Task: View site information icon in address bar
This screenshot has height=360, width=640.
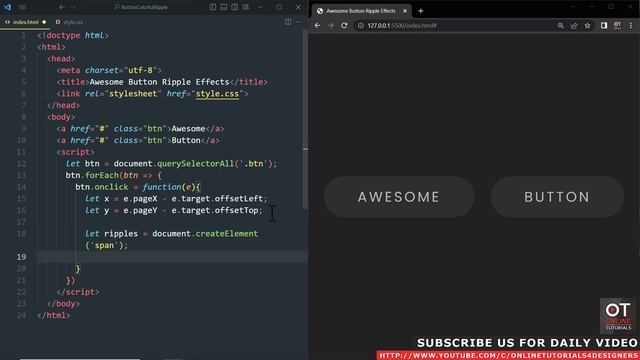Action: [x=360, y=25]
